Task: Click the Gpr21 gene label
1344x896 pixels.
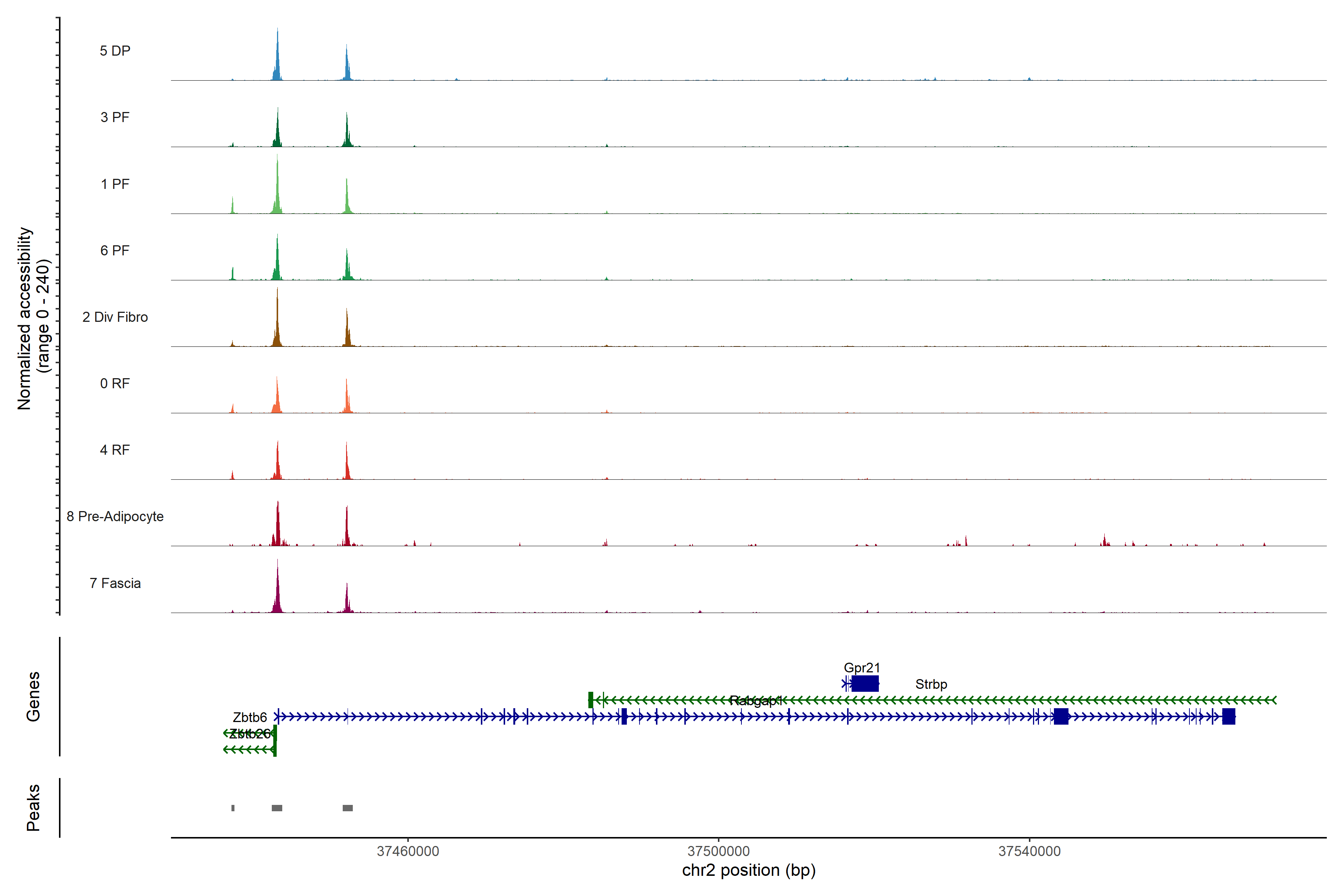Action: point(862,668)
